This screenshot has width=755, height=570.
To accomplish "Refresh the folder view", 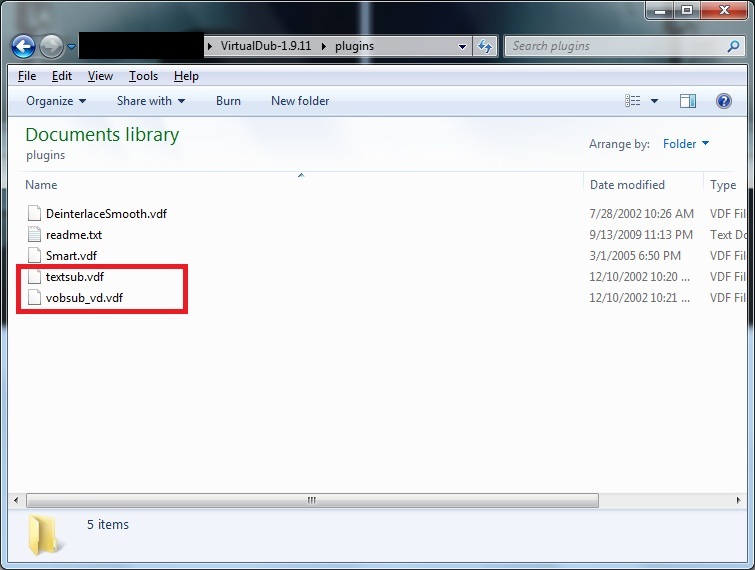I will click(485, 47).
